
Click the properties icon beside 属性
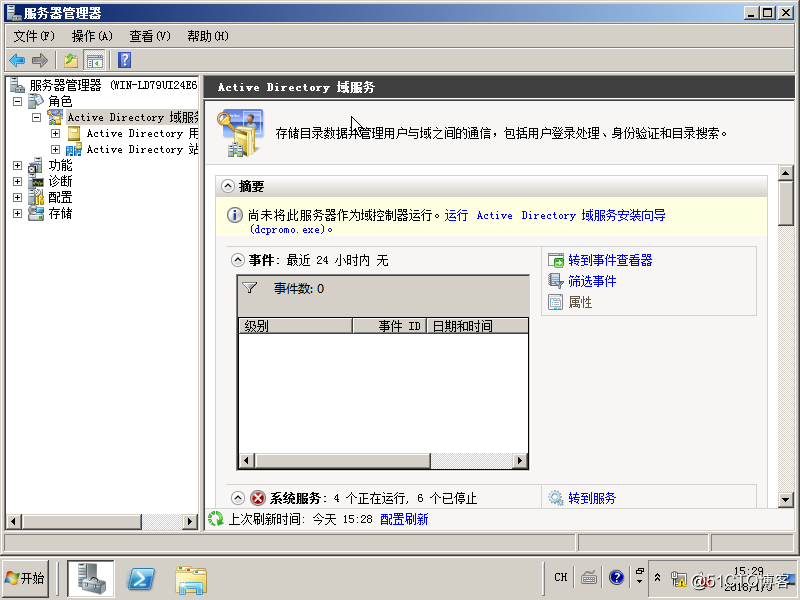pos(556,302)
